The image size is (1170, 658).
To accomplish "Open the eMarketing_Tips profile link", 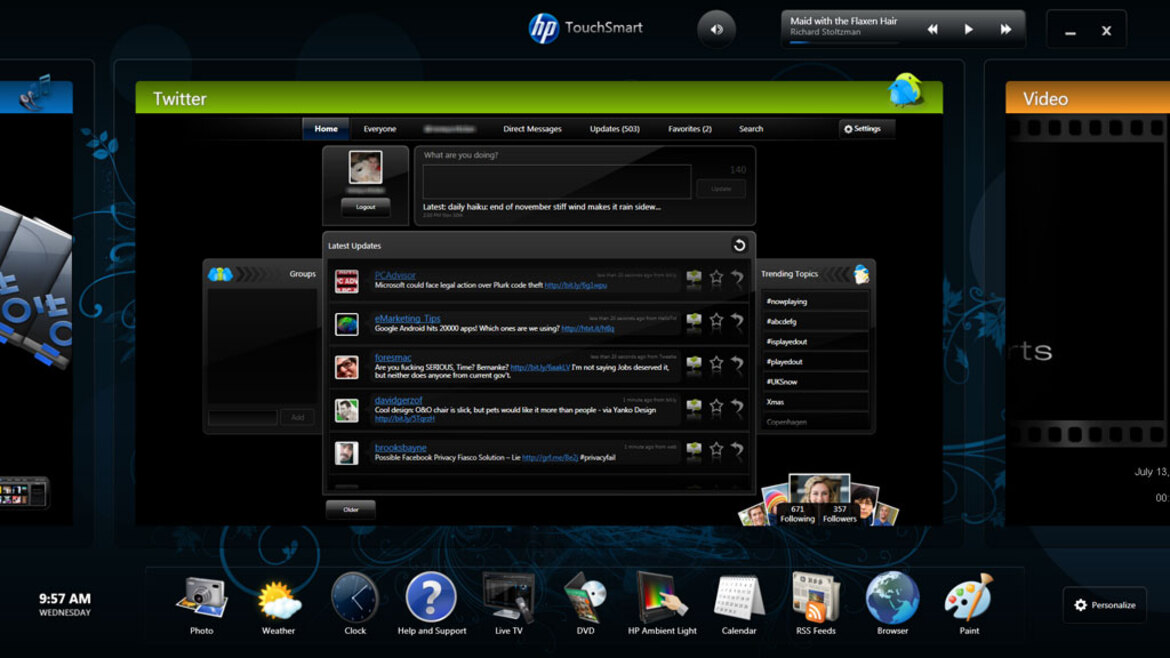I will pyautogui.click(x=407, y=319).
